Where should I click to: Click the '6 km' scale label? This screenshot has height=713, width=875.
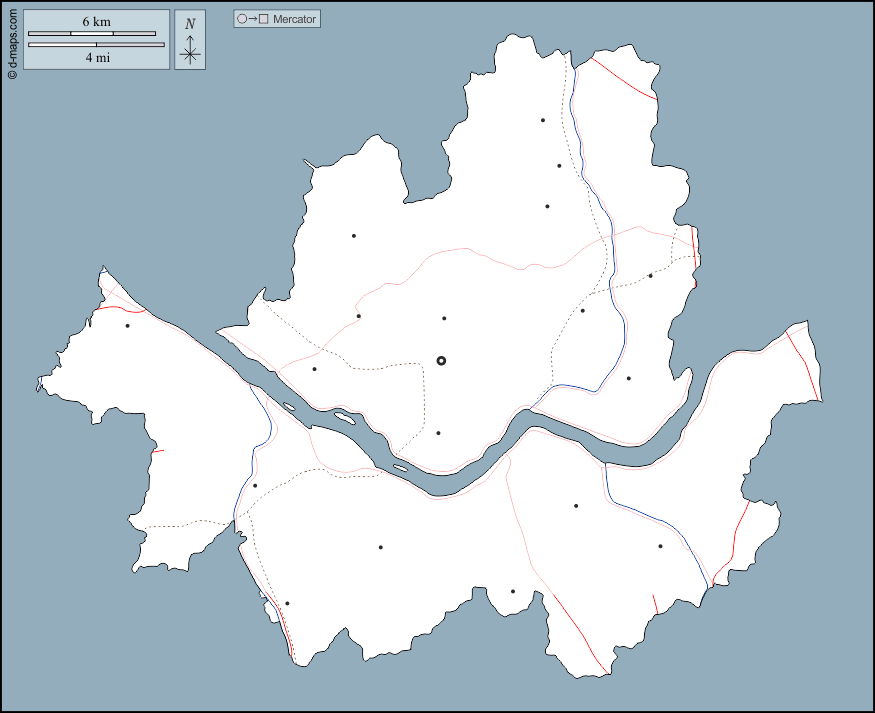pos(96,22)
